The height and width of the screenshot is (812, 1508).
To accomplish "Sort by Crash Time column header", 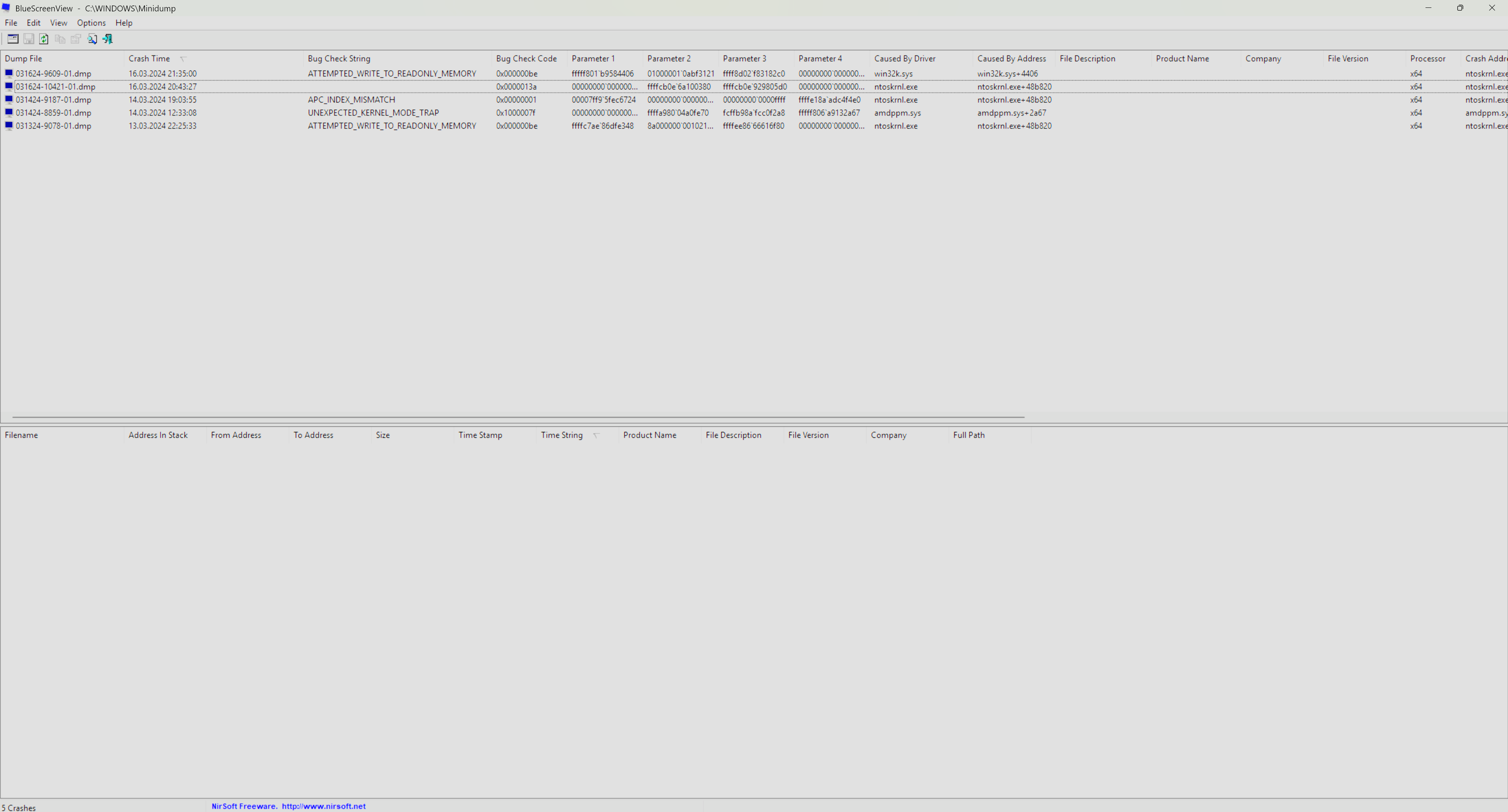I will point(149,59).
